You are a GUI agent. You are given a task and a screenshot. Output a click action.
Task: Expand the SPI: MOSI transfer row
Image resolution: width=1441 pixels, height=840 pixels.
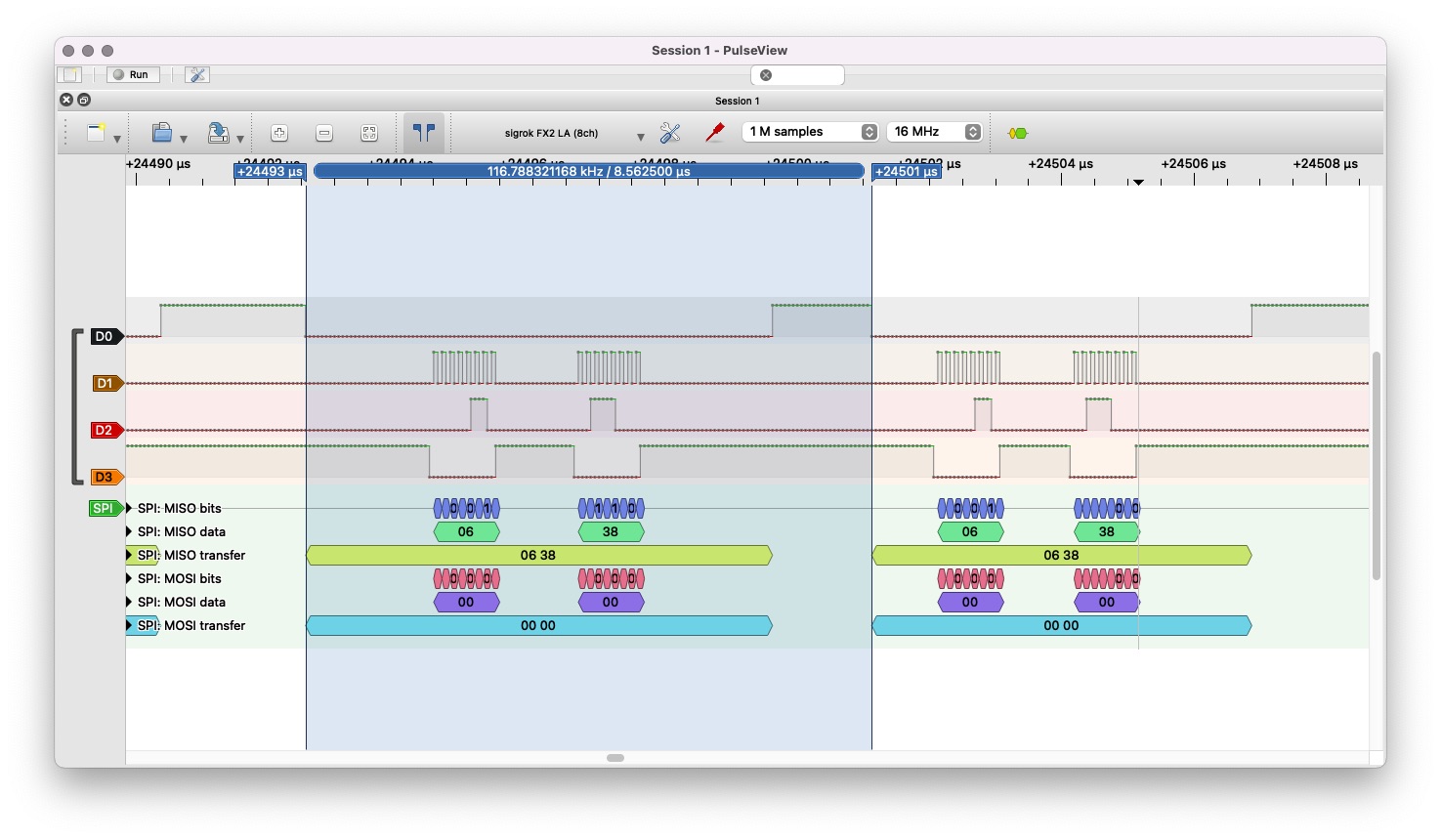[129, 625]
